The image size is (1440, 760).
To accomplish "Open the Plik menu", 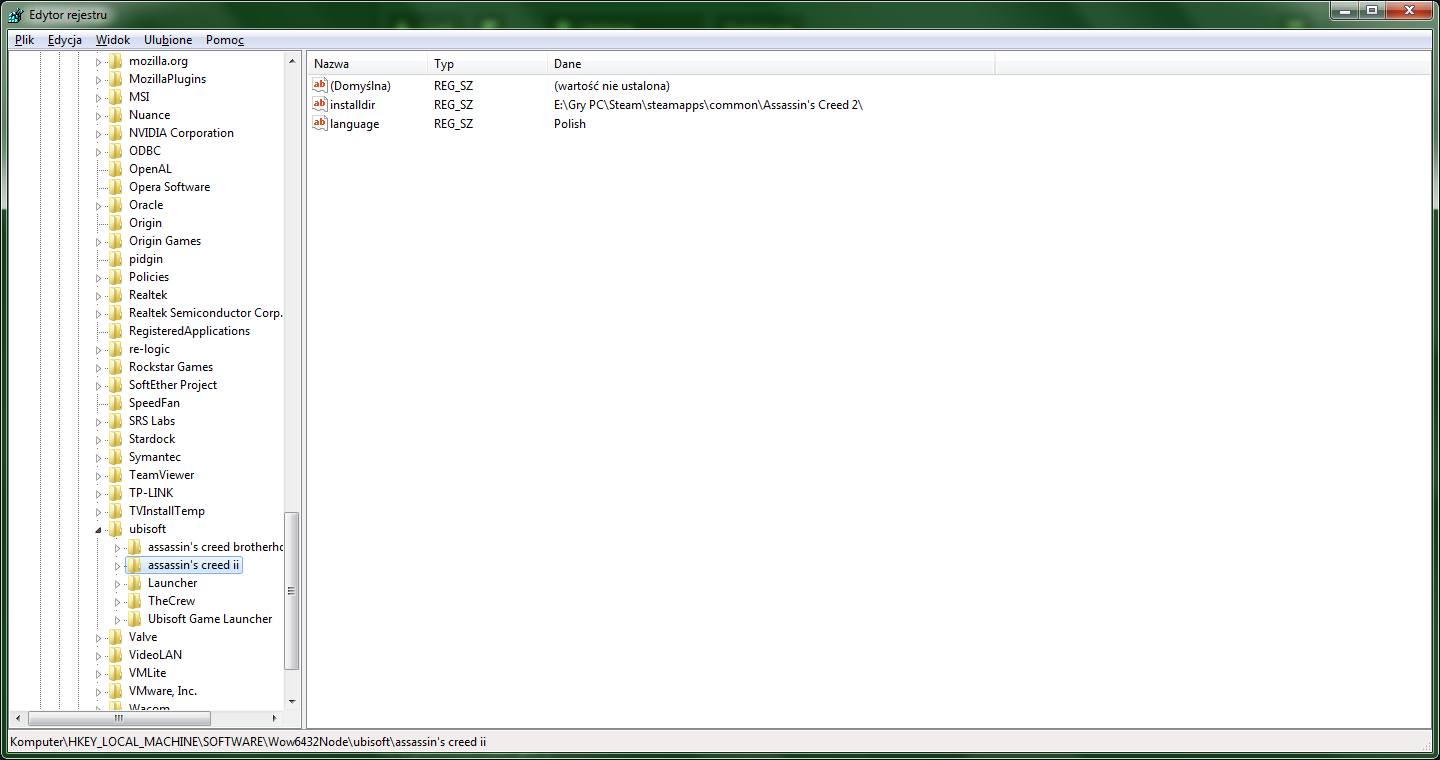I will point(25,40).
